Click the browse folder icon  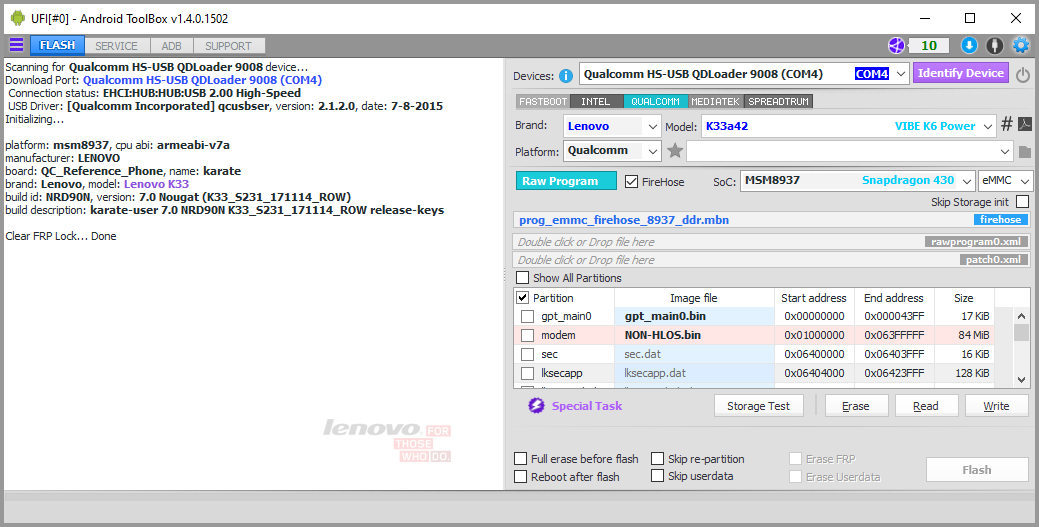coord(1024,152)
